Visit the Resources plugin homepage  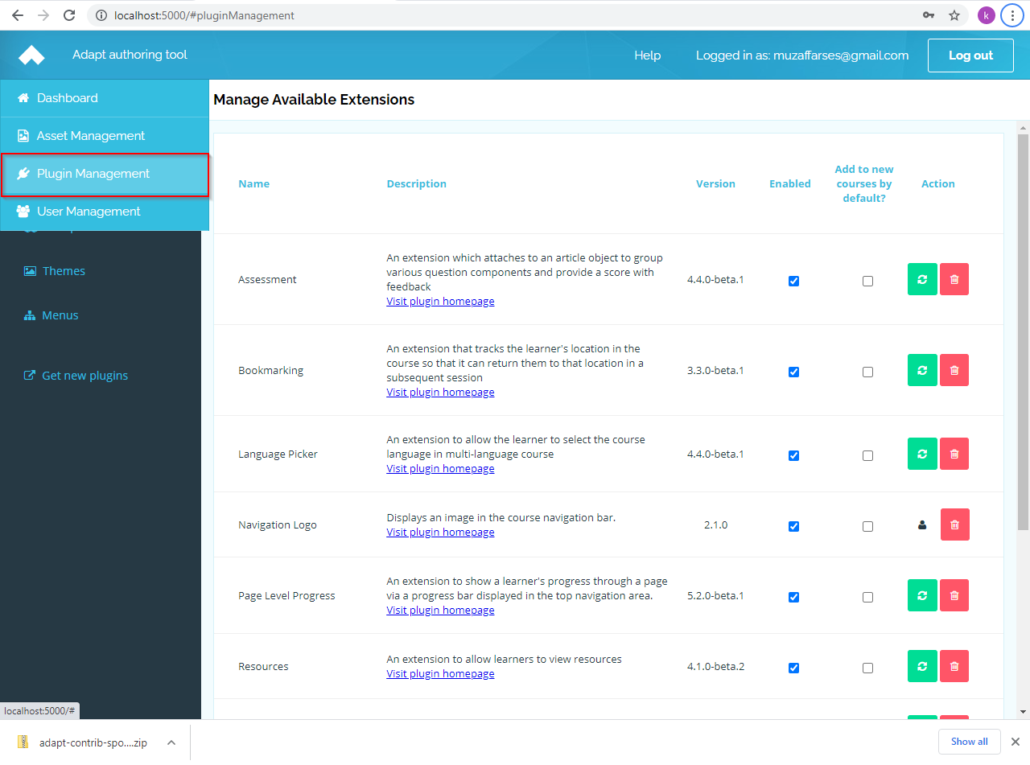[x=440, y=673]
